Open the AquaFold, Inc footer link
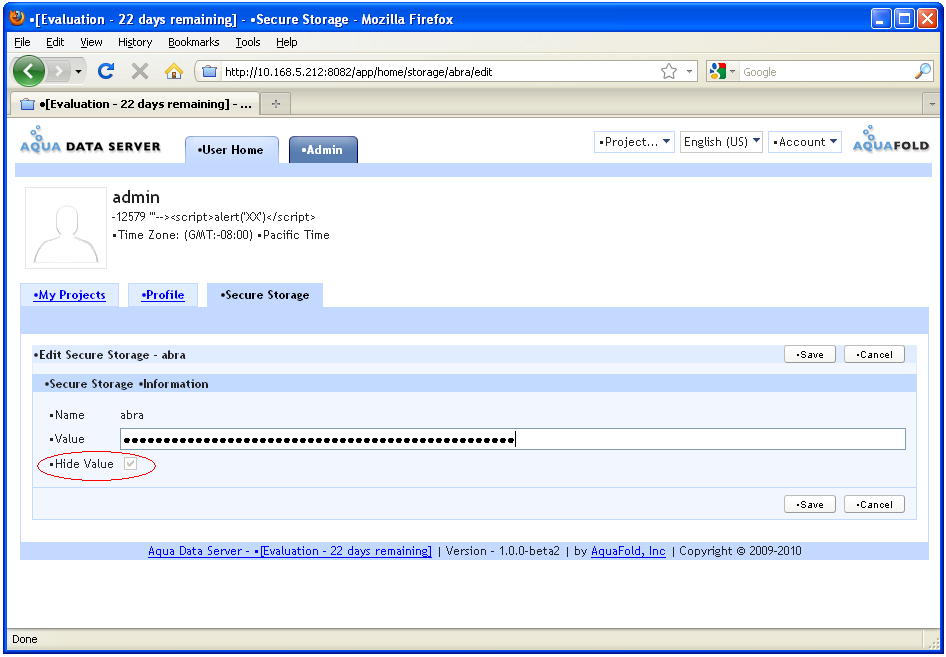Screen dimensions: 946x657 tap(628, 551)
